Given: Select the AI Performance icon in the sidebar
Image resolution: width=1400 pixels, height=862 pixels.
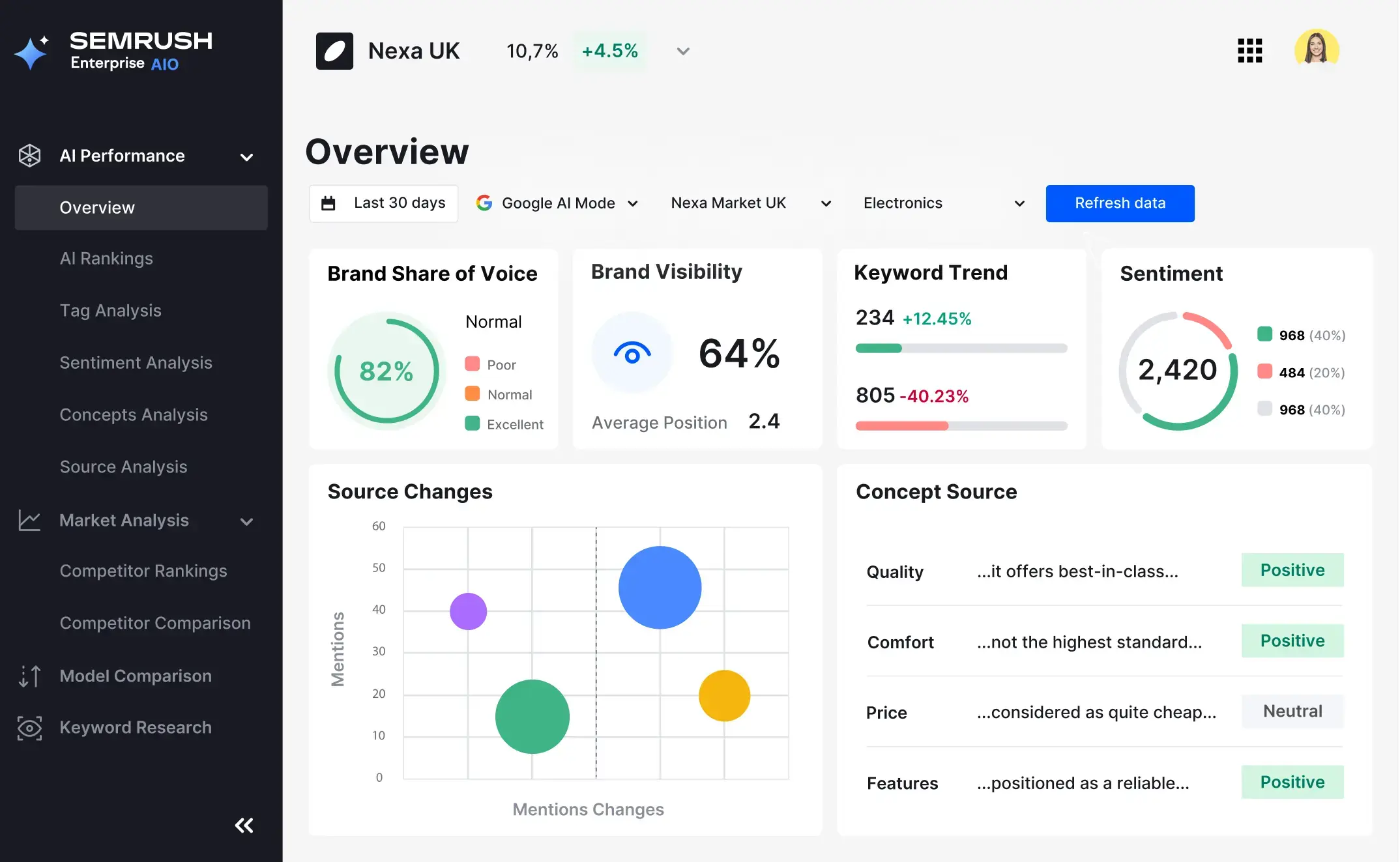Looking at the screenshot, I should tap(29, 156).
